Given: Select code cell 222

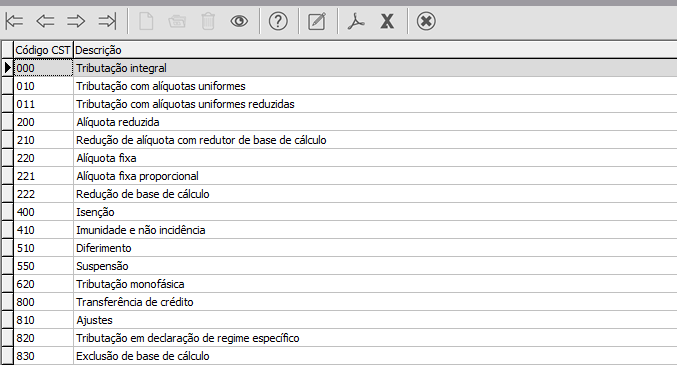Looking at the screenshot, I should tap(43, 194).
